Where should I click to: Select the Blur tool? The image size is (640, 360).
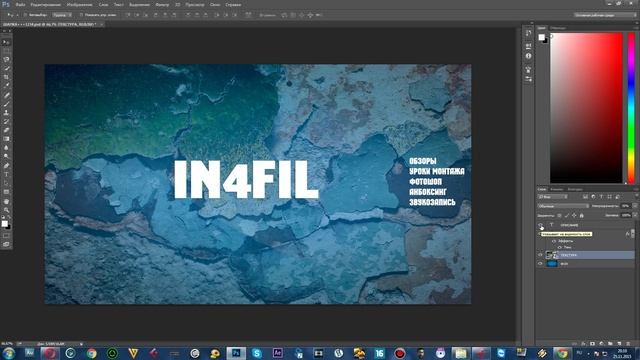(x=6, y=148)
